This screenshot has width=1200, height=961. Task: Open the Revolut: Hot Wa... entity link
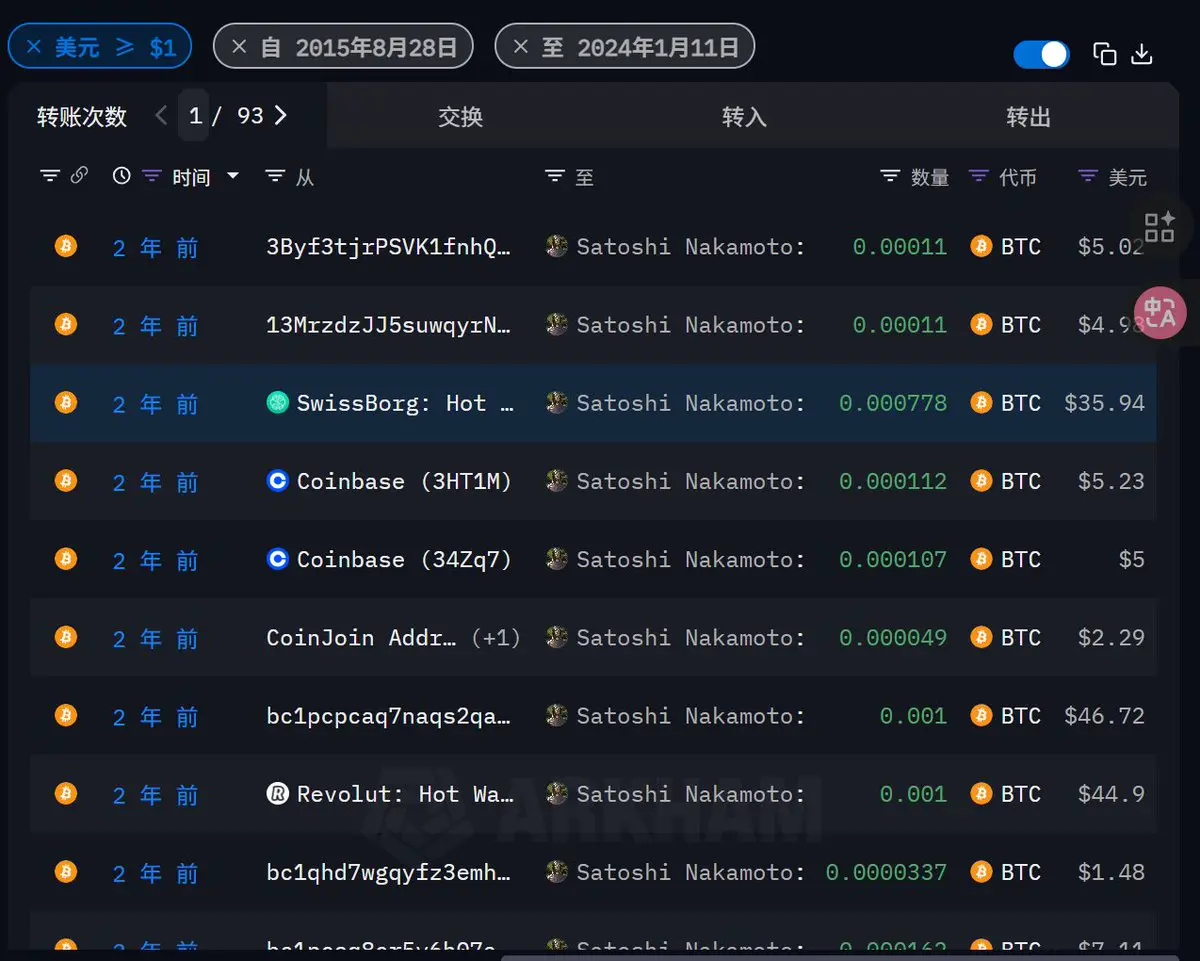pyautogui.click(x=405, y=794)
